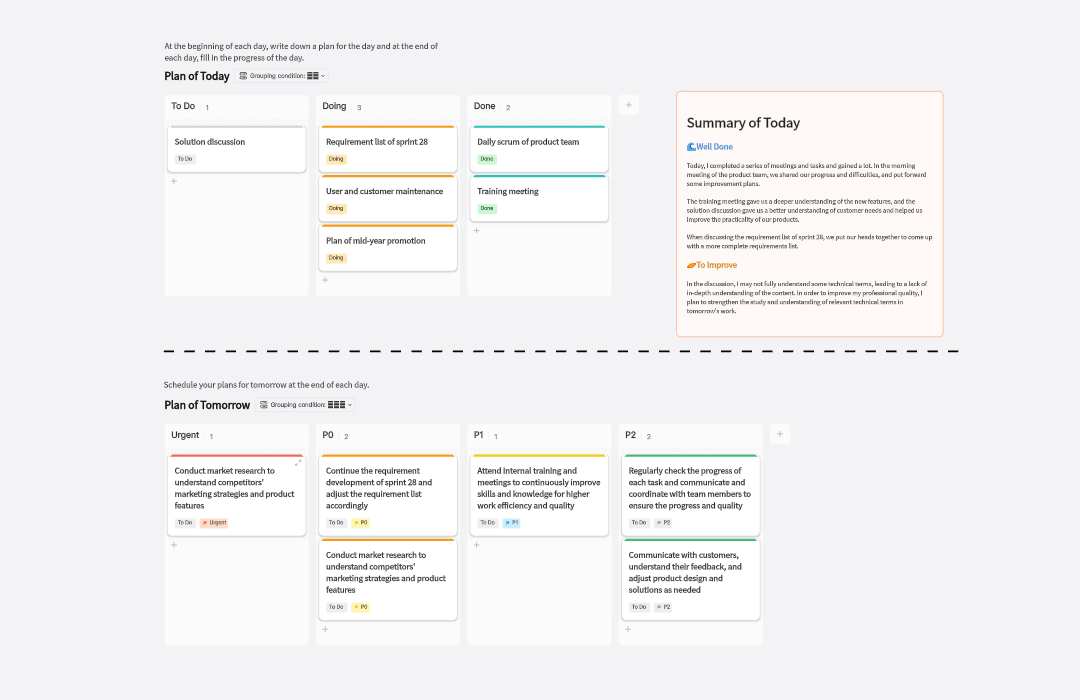Select the P0 column header
The height and width of the screenshot is (700, 1080).
(x=328, y=435)
